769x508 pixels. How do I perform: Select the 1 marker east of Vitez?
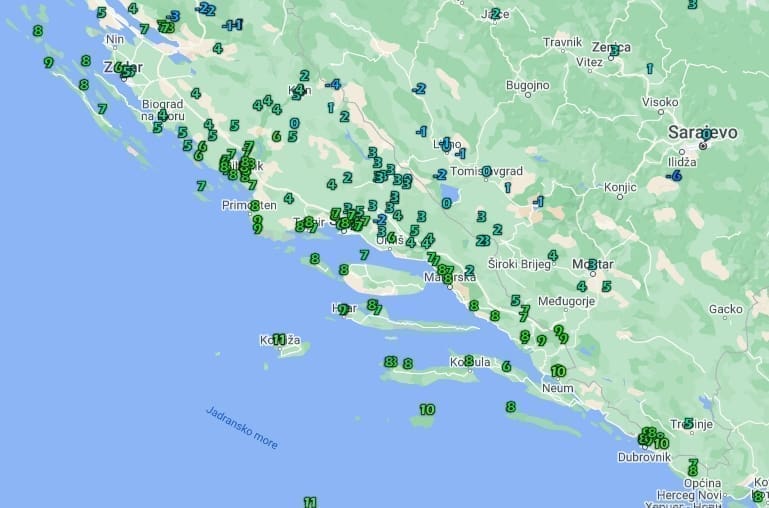[x=650, y=69]
